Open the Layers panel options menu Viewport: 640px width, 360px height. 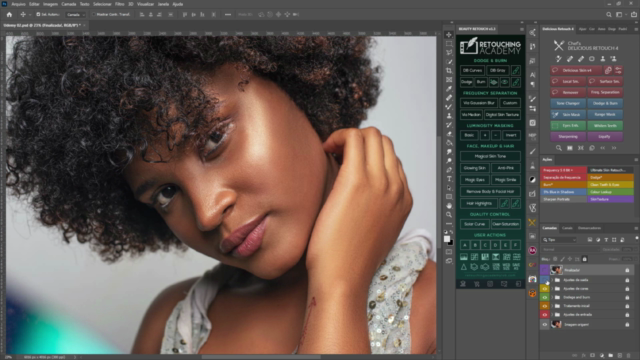tap(636, 228)
